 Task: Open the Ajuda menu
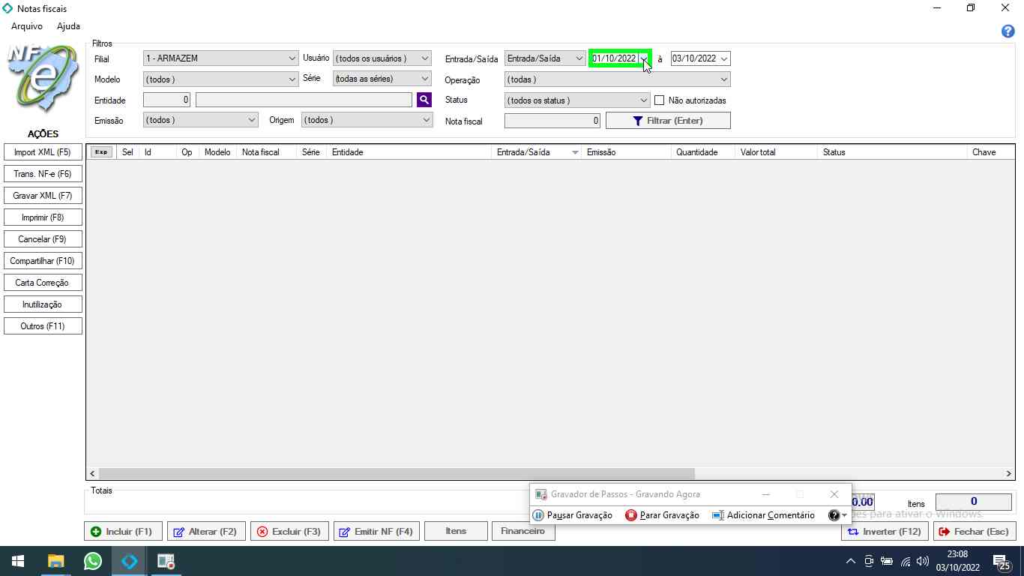68,26
